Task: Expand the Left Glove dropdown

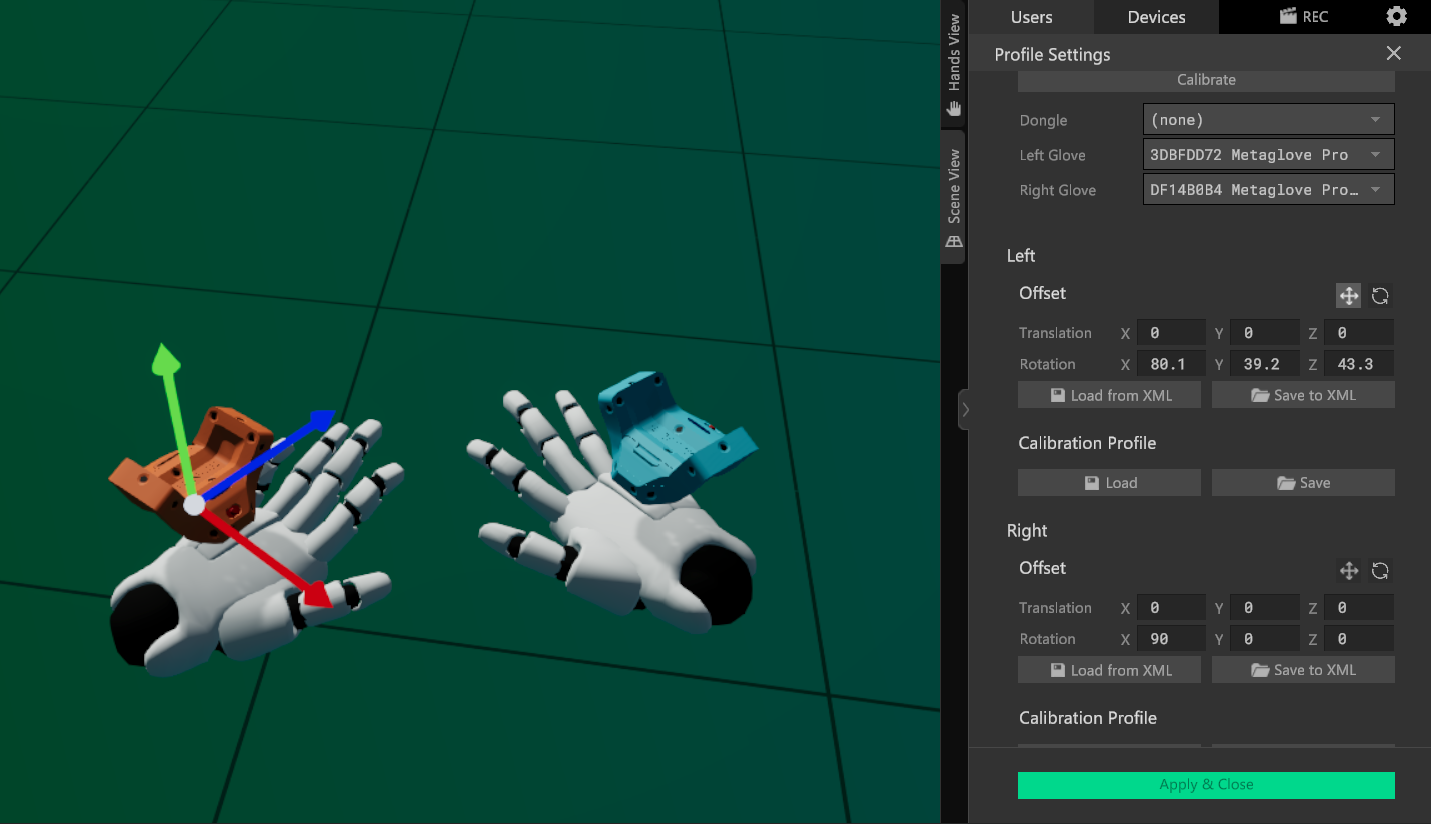Action: (1267, 155)
